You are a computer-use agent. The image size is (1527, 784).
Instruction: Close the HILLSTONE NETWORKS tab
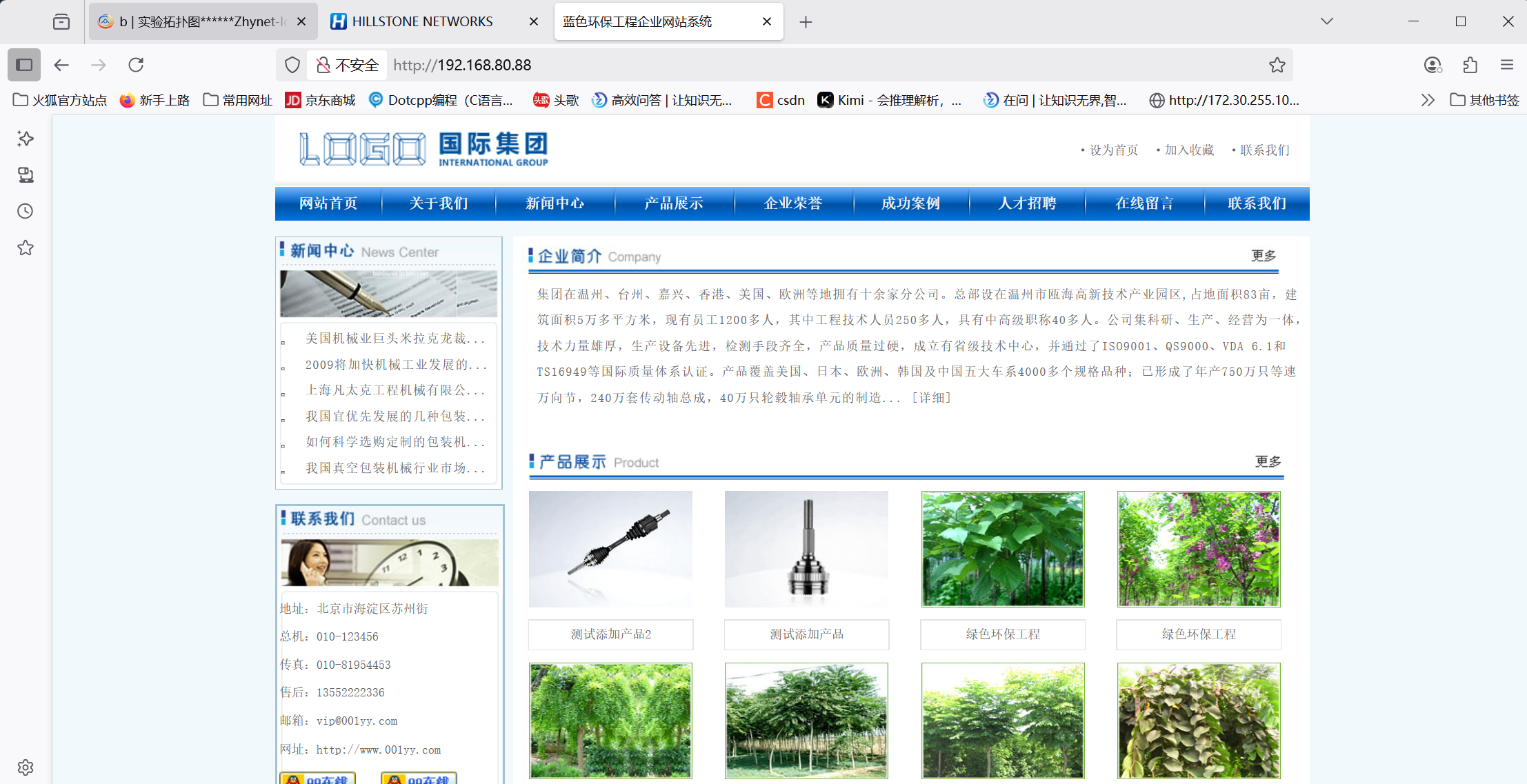pyautogui.click(x=533, y=21)
